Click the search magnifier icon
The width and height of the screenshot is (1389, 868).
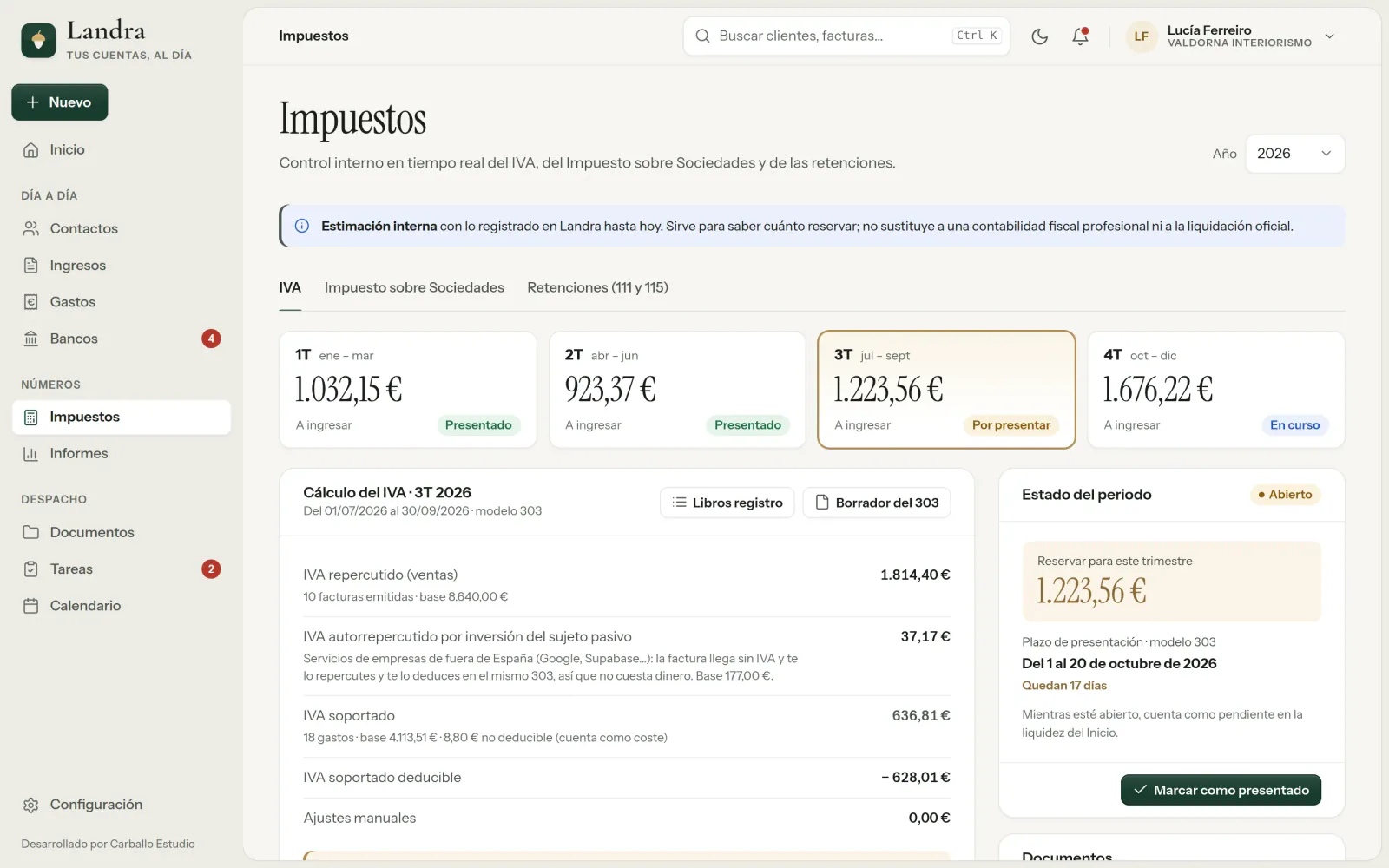(x=702, y=36)
